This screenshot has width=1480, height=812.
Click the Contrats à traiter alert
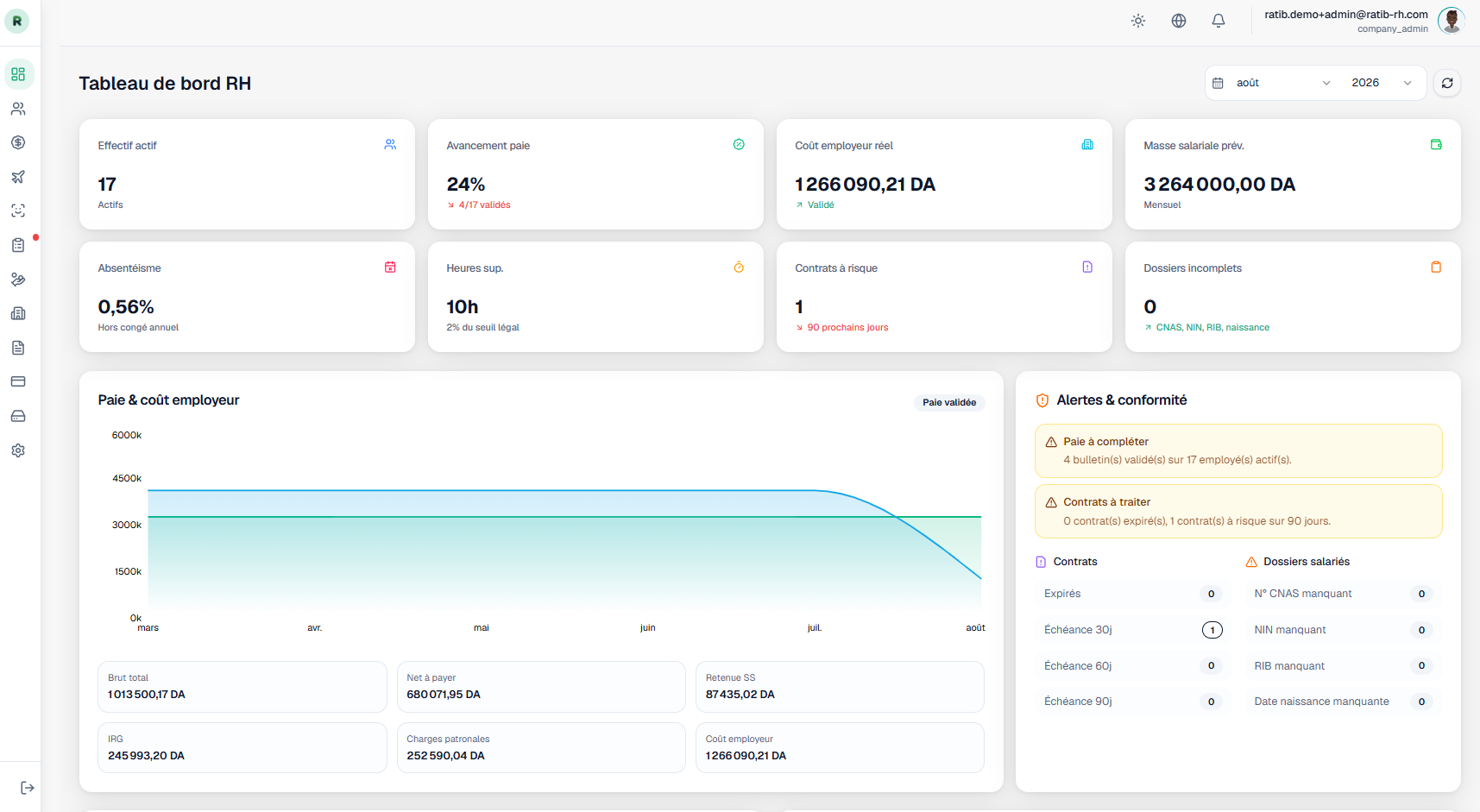[x=1238, y=511]
